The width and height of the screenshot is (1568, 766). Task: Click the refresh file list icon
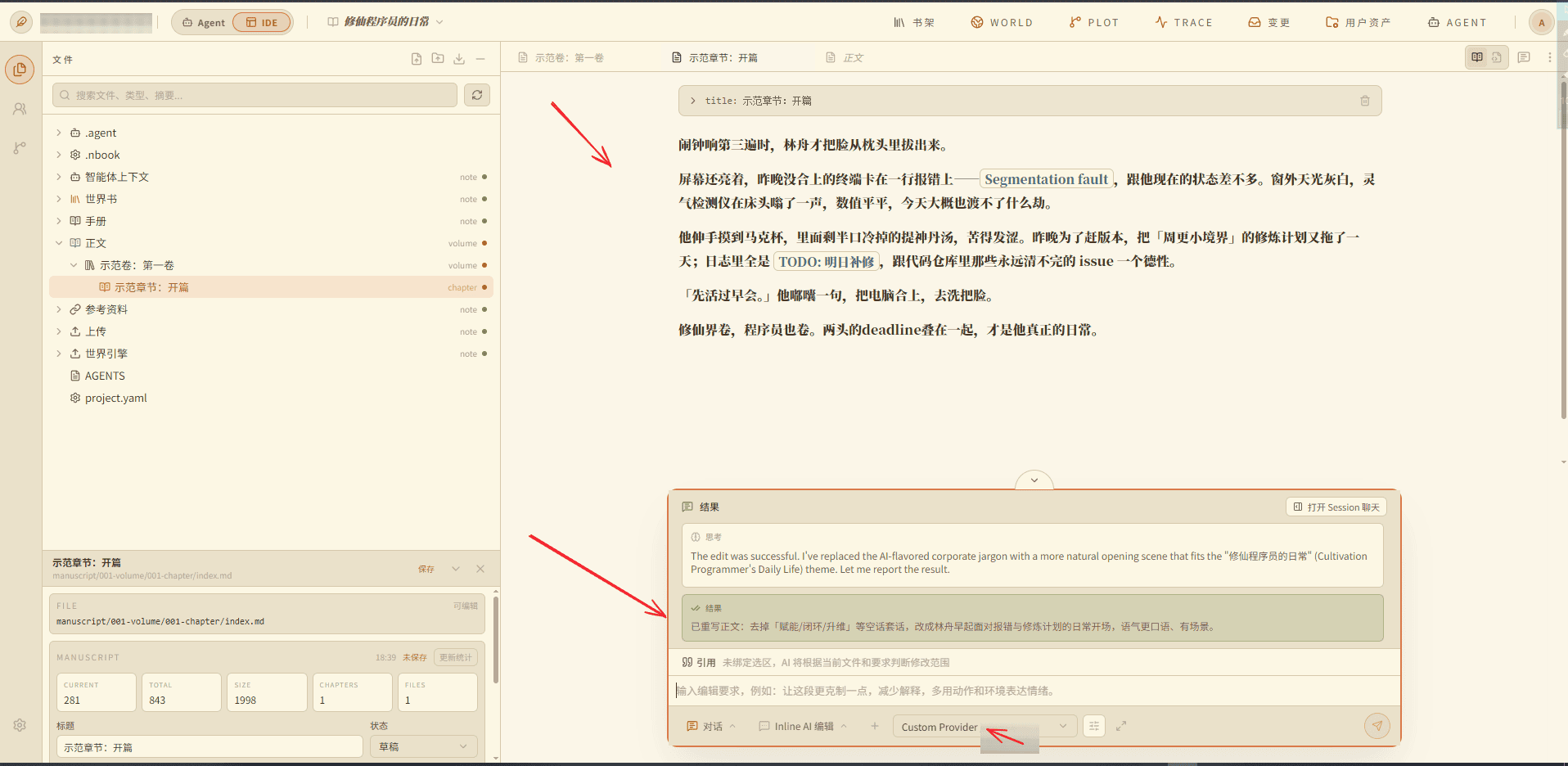[477, 95]
